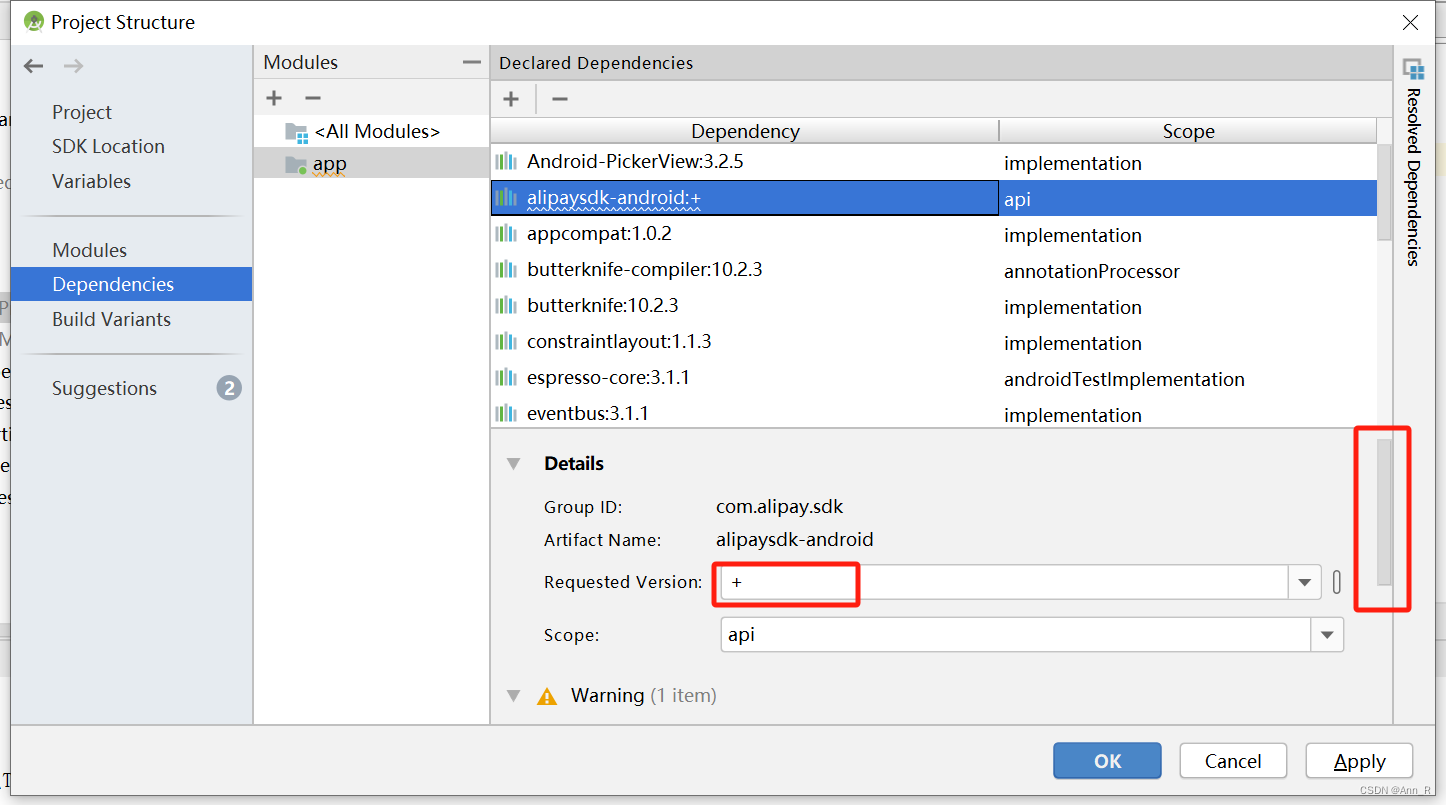The width and height of the screenshot is (1446, 805).
Task: Select the app module
Action: click(371, 164)
